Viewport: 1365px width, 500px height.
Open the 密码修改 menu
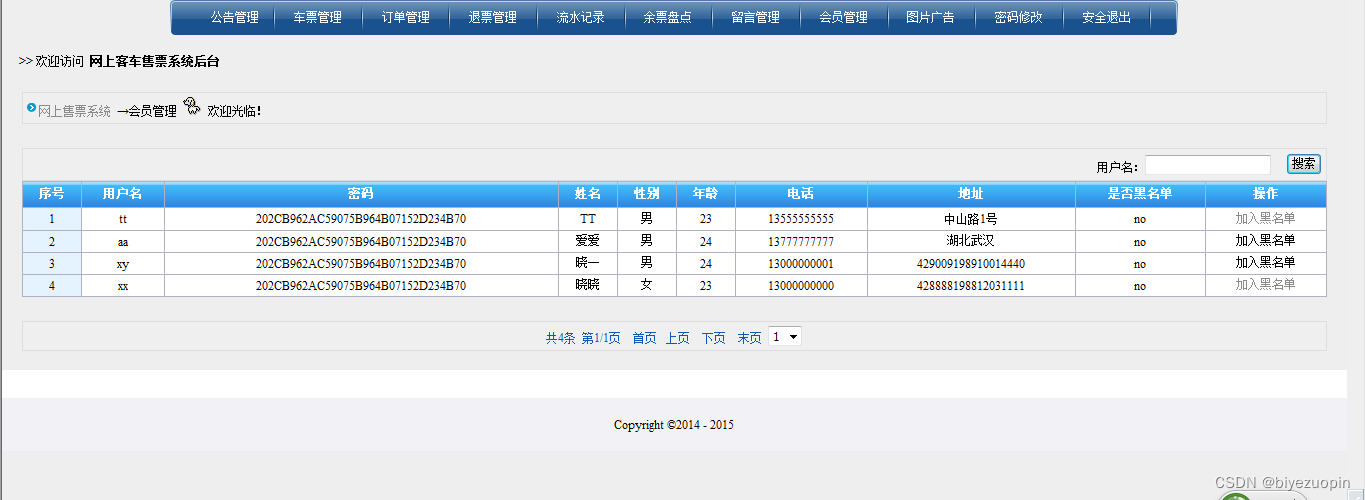click(x=1018, y=18)
